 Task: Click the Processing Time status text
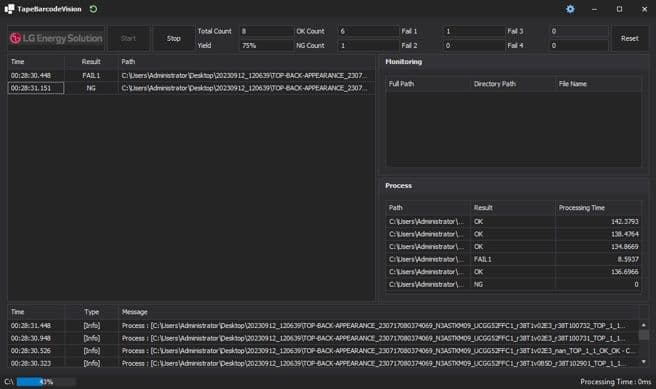tap(615, 381)
